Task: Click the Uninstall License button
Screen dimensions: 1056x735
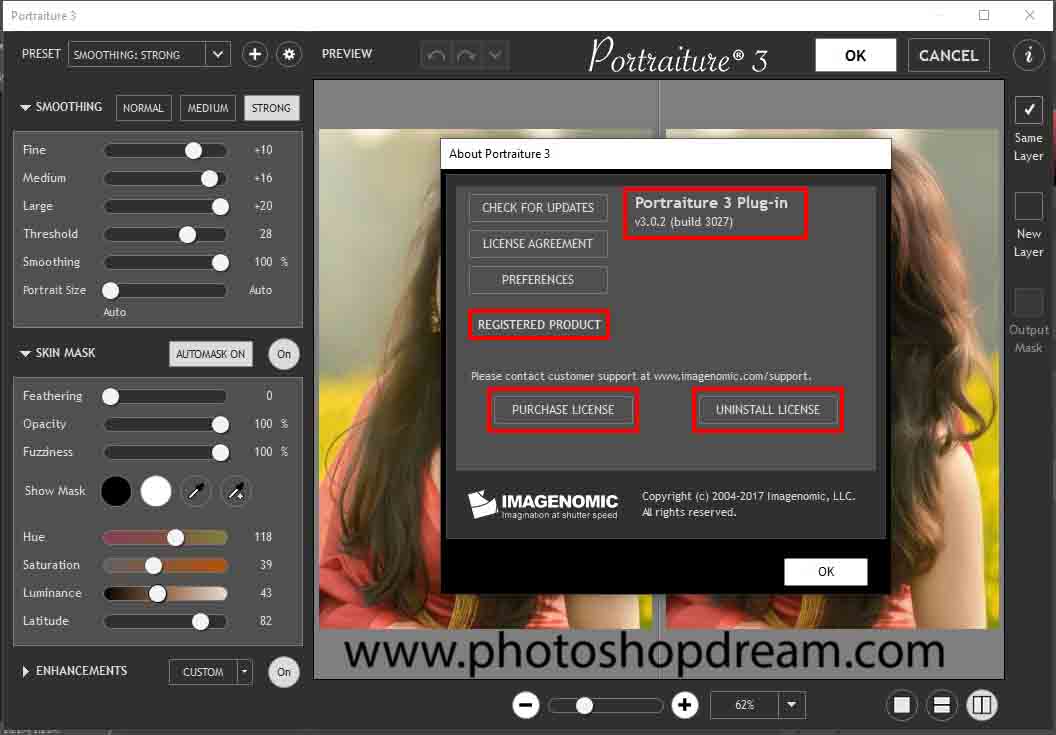Action: tap(768, 410)
